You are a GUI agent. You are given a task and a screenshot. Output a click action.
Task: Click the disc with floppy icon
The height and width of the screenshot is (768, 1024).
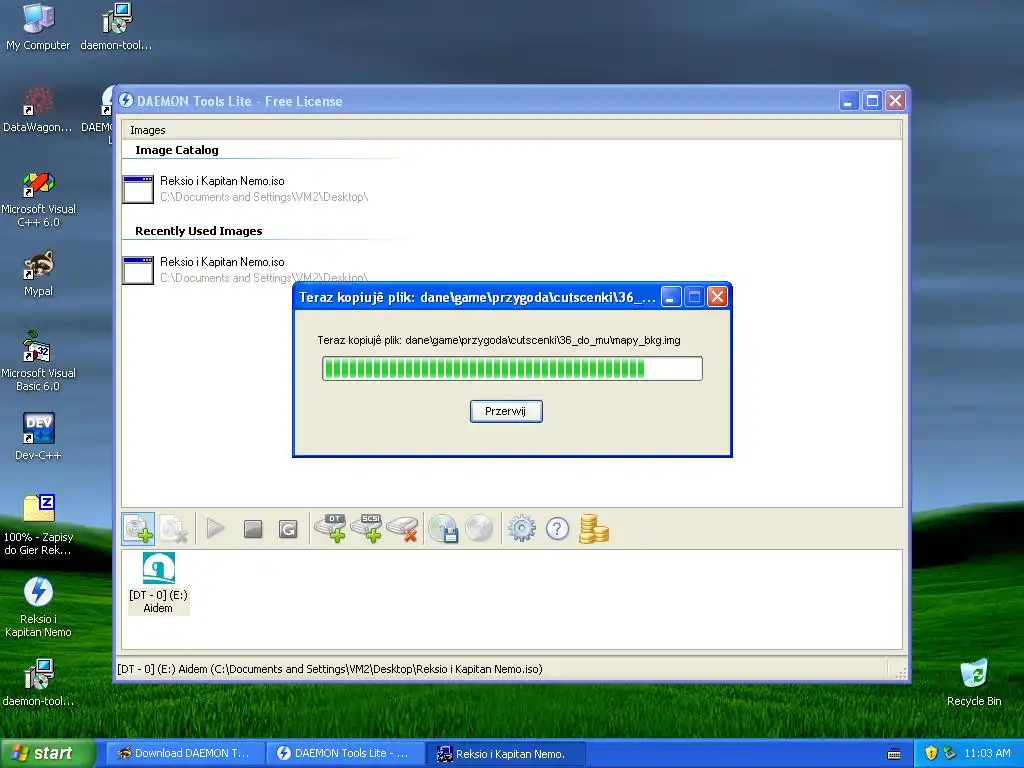443,529
